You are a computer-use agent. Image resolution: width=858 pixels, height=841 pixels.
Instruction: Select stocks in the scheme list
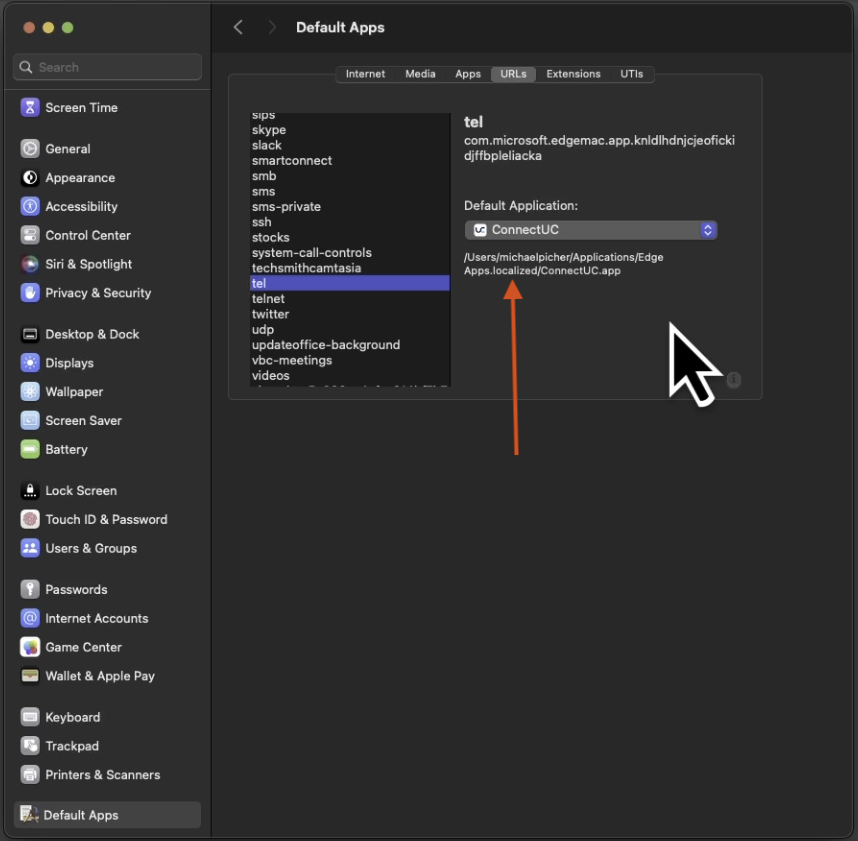point(350,237)
